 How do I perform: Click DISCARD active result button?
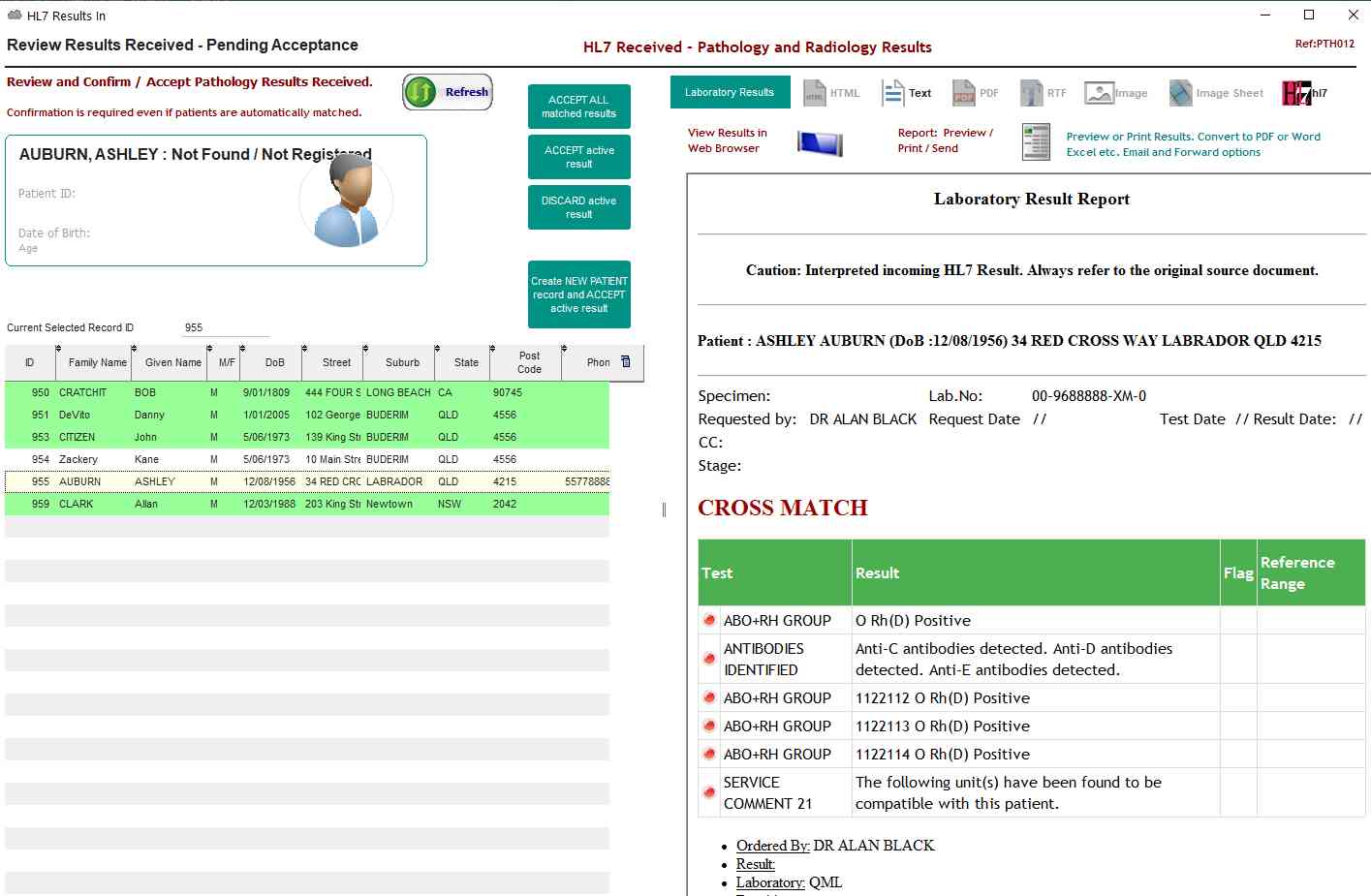579,207
